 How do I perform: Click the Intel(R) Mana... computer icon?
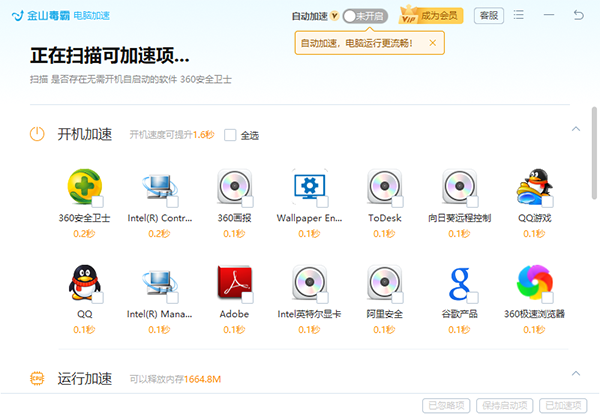coord(160,283)
